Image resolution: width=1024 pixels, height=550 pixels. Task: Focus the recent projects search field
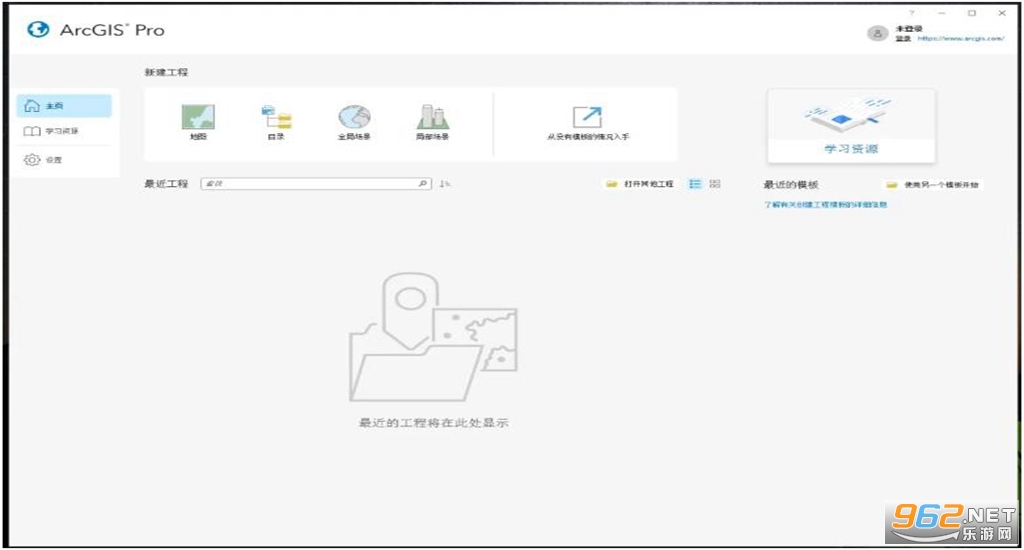coord(316,184)
